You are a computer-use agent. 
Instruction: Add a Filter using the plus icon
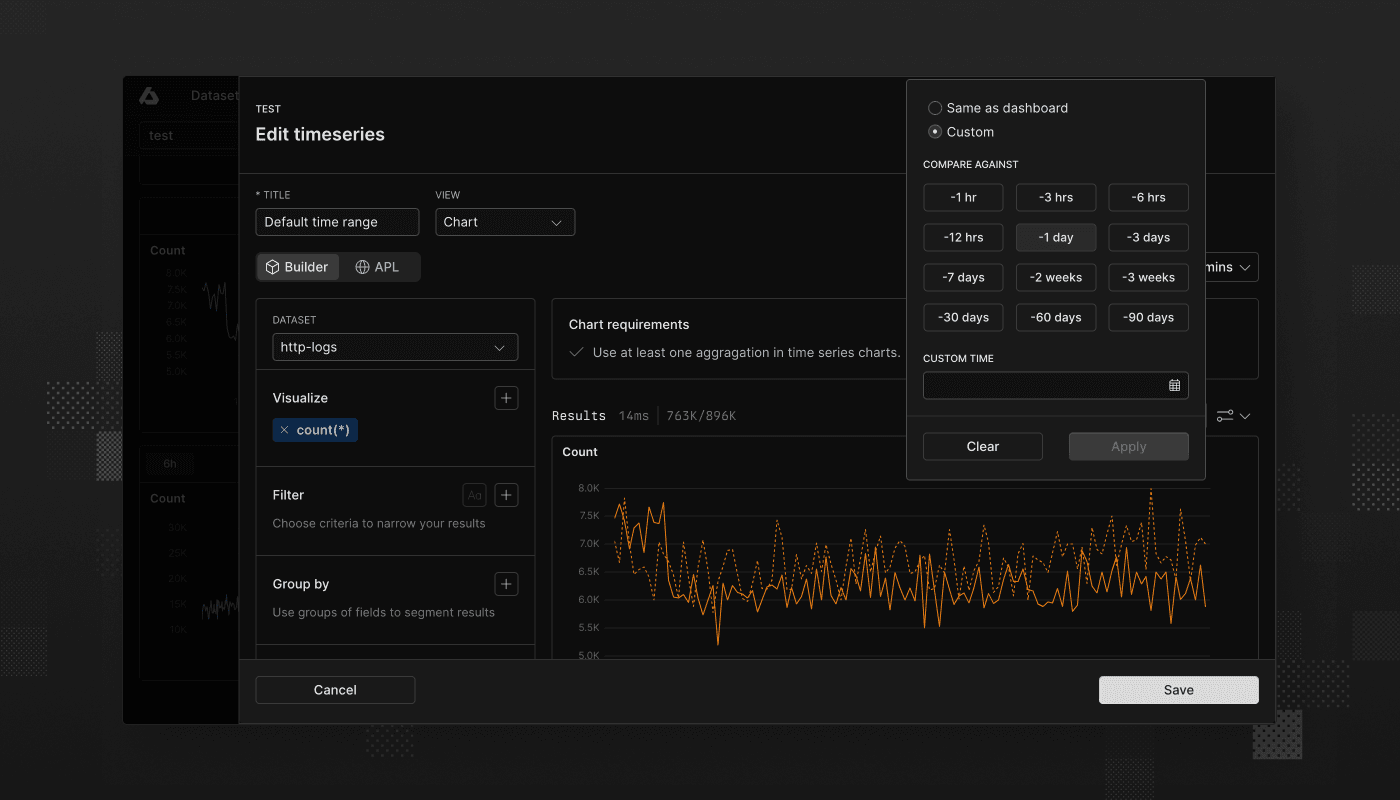(x=506, y=494)
